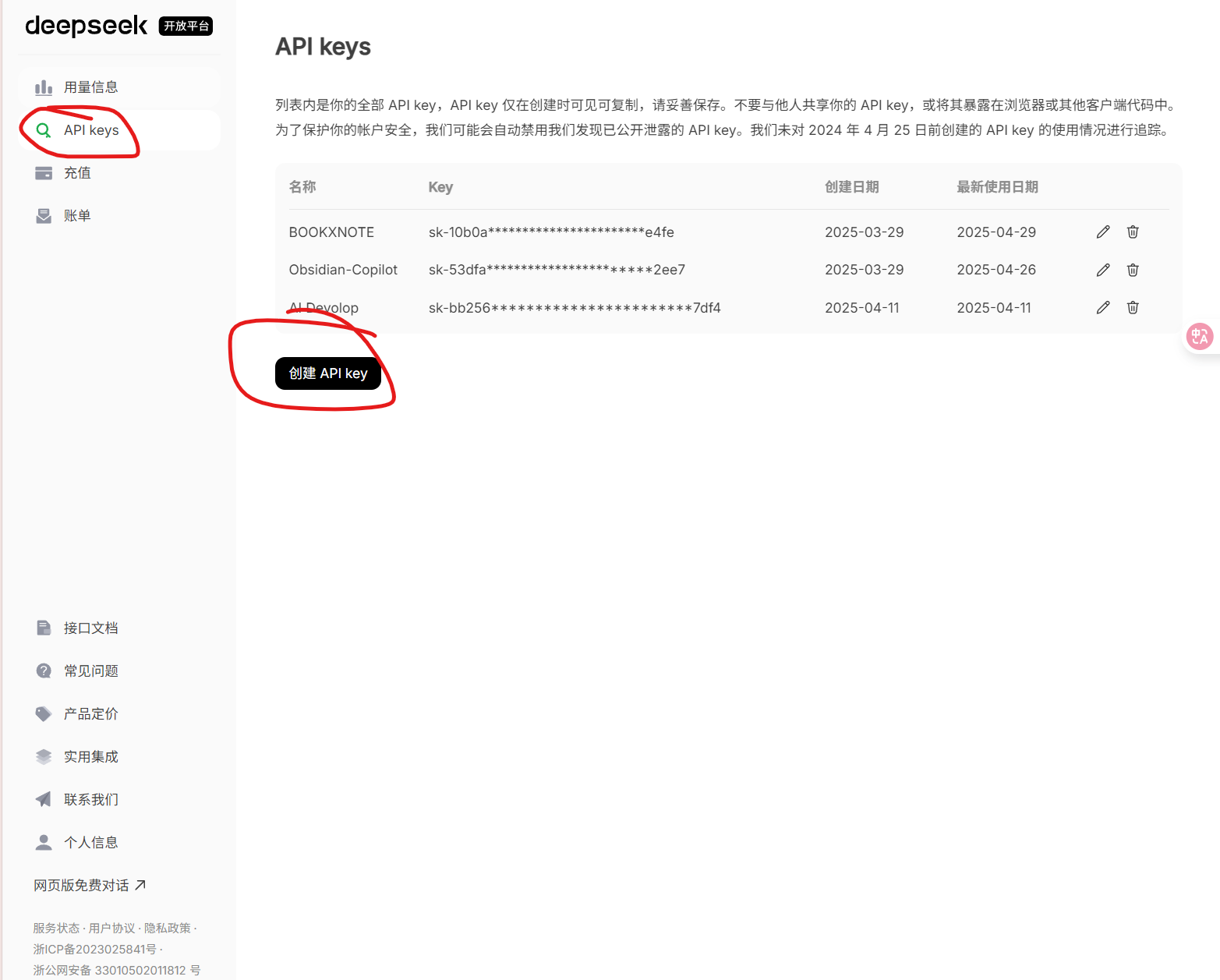Screen dimensions: 1220x980
Task: Click the API keys page heading
Action: (323, 47)
